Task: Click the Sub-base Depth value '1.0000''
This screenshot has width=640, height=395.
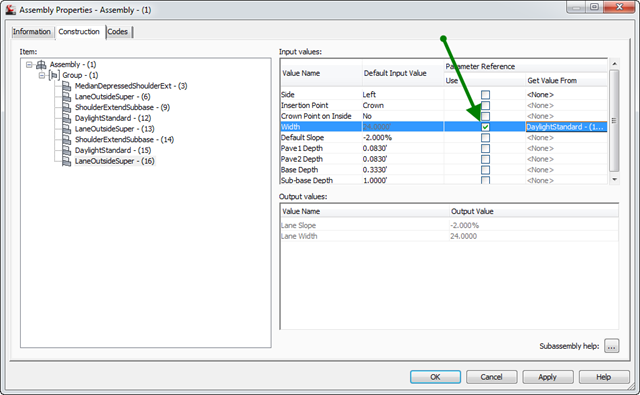Action: [375, 180]
